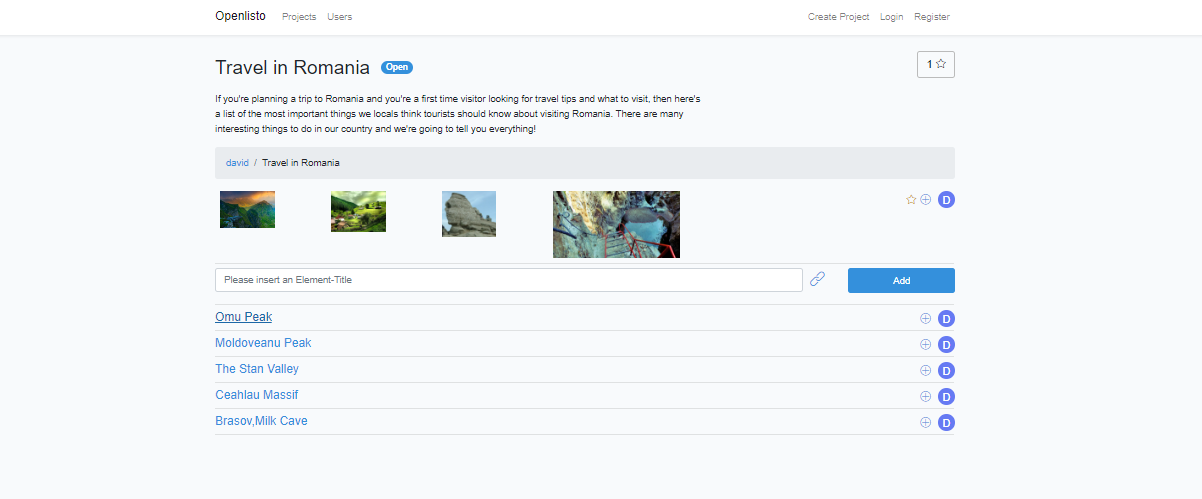Go to the Openlisto home logo
Screen dimensions: 1202x499
click(240, 16)
